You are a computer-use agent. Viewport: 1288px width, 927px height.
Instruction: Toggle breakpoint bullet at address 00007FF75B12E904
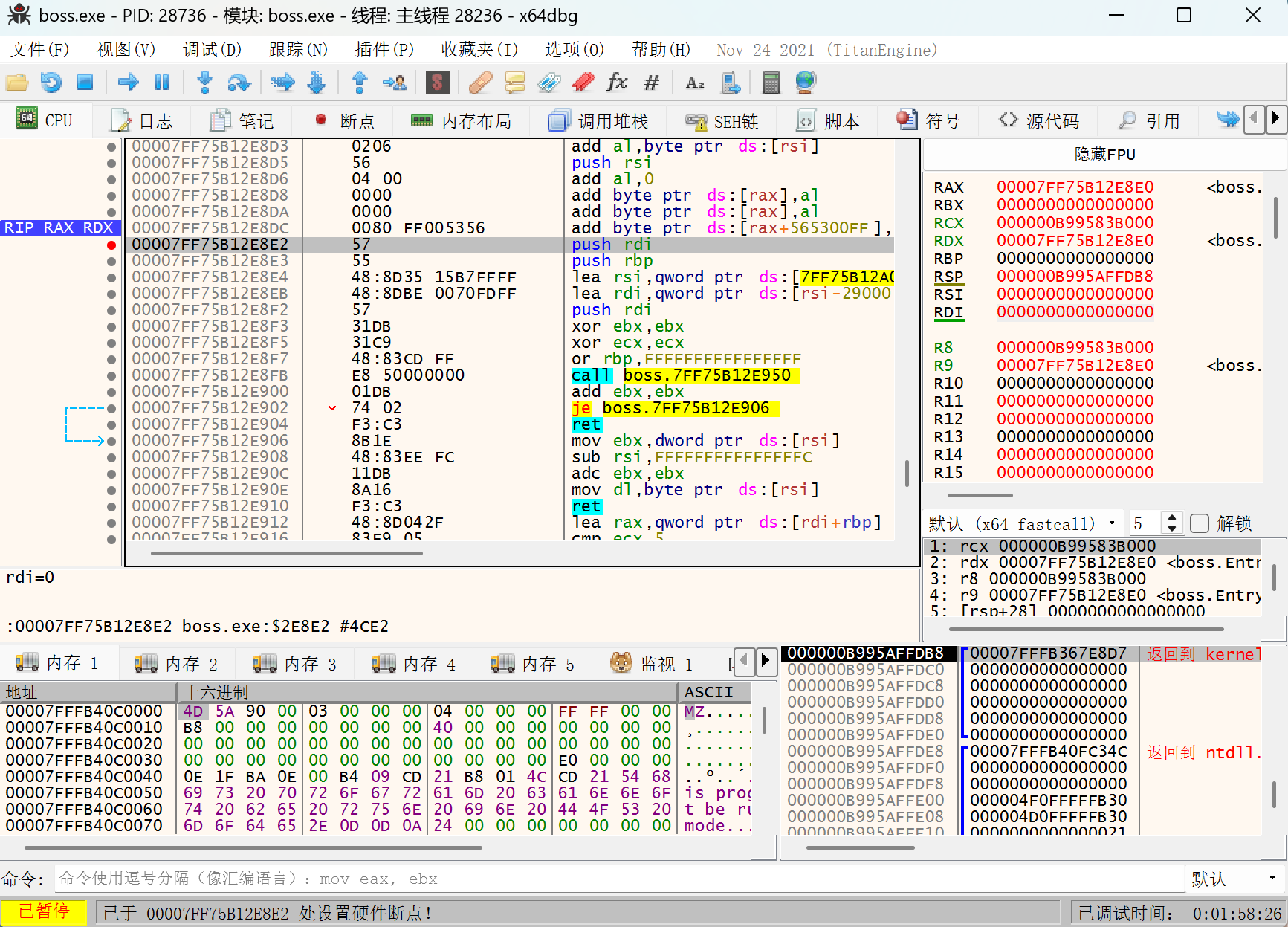tap(111, 424)
